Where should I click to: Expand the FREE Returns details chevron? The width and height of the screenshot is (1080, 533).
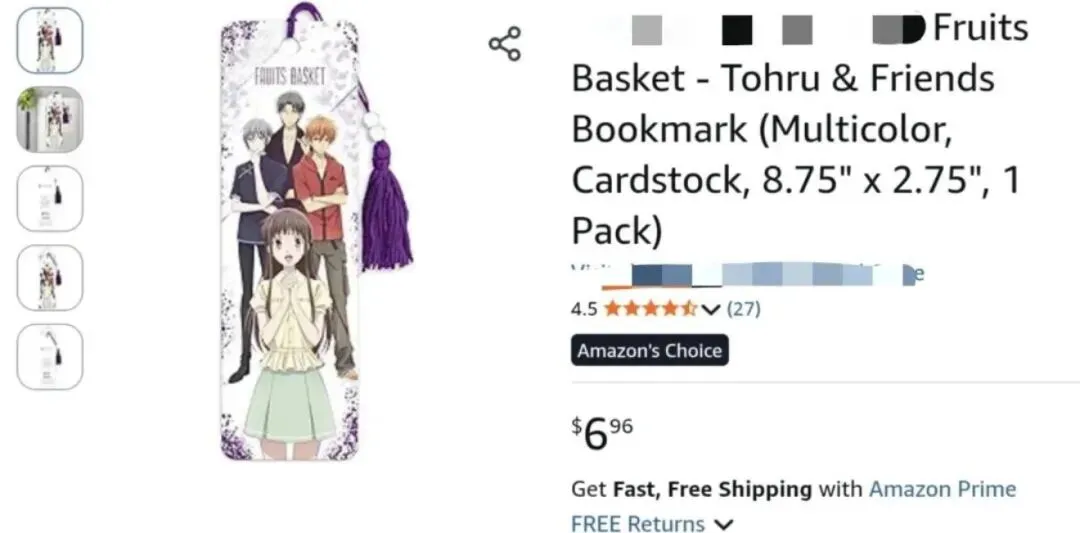click(x=724, y=524)
